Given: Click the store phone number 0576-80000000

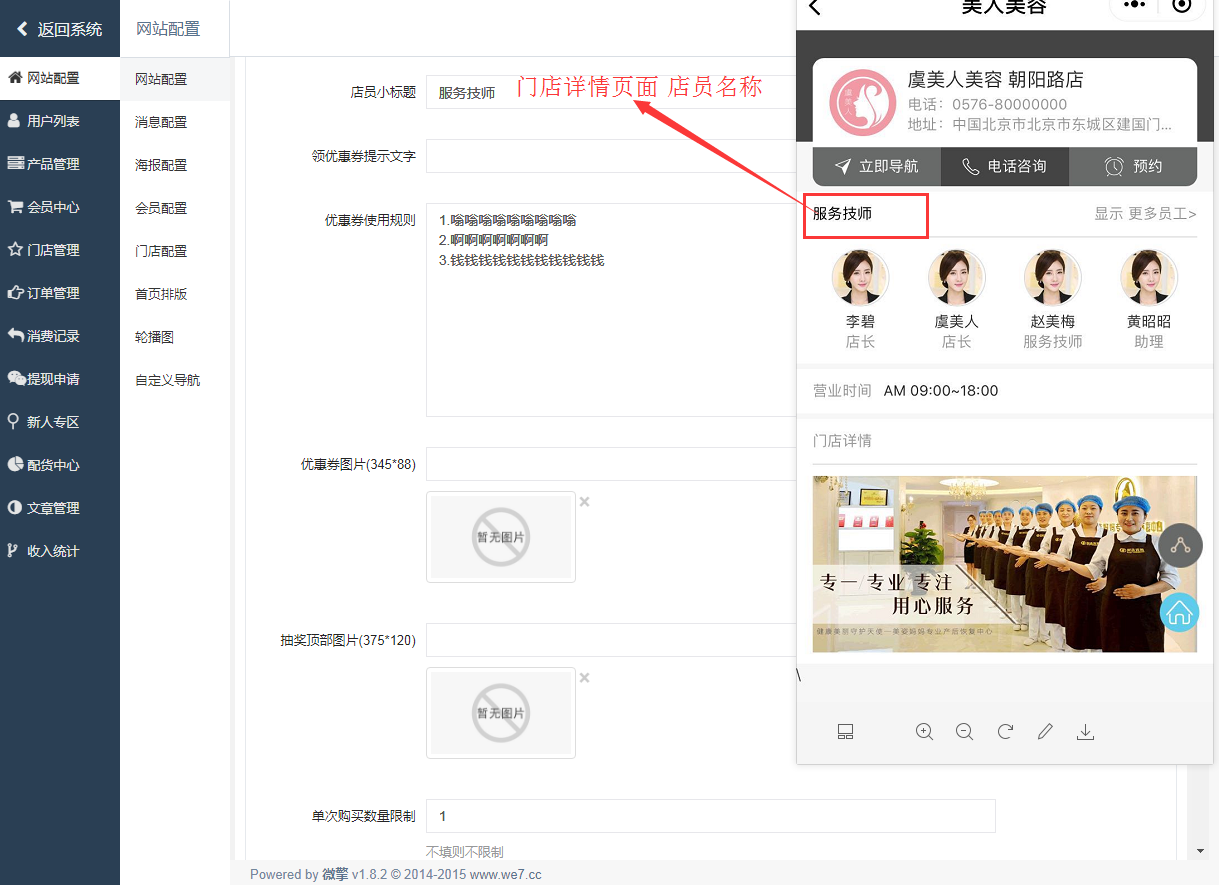Looking at the screenshot, I should point(1009,104).
